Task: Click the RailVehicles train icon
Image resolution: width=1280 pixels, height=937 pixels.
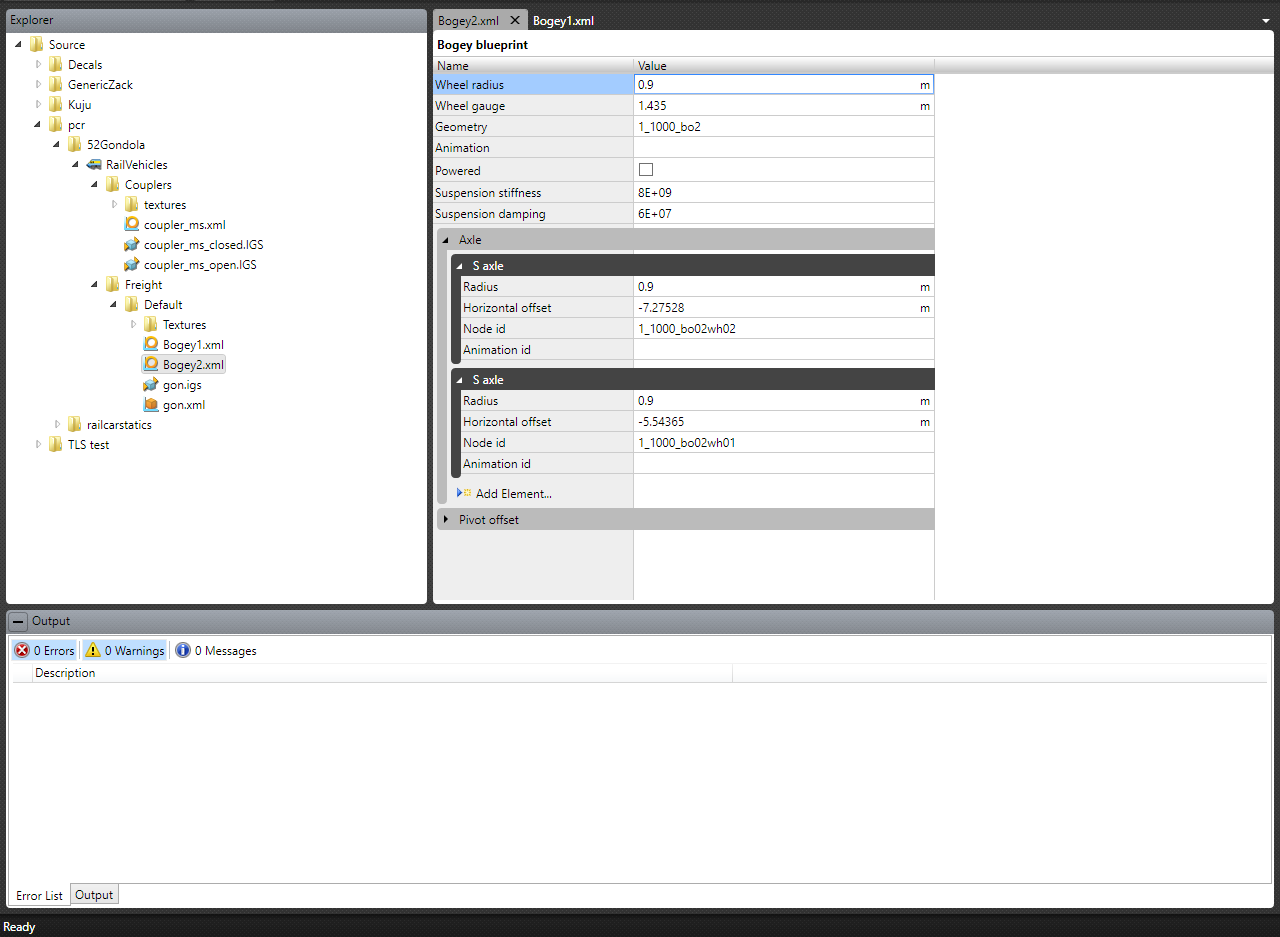Action: click(x=93, y=165)
